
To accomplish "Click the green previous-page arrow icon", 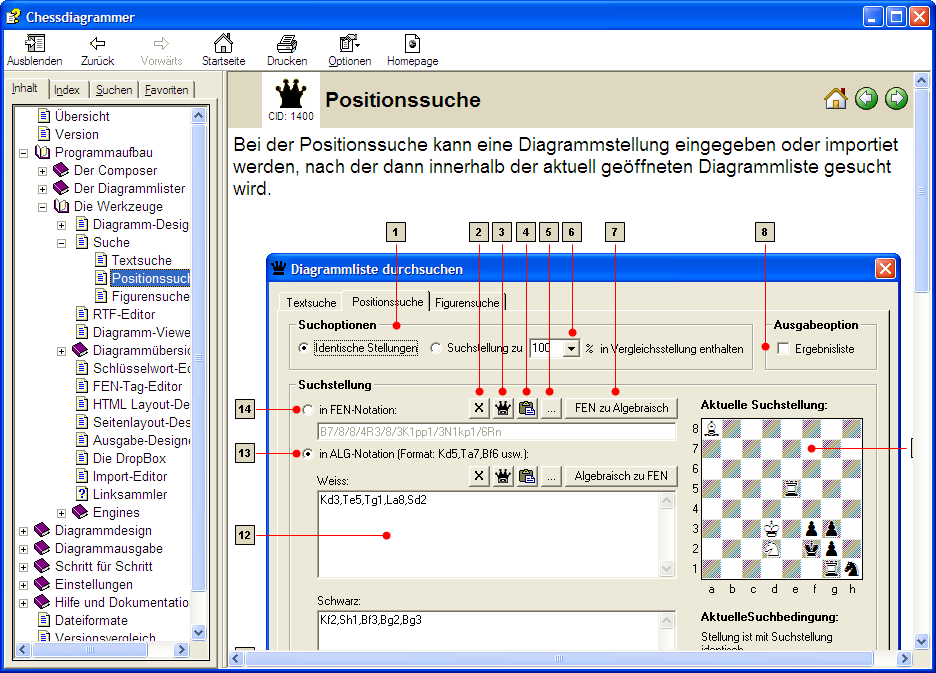I will (x=866, y=98).
